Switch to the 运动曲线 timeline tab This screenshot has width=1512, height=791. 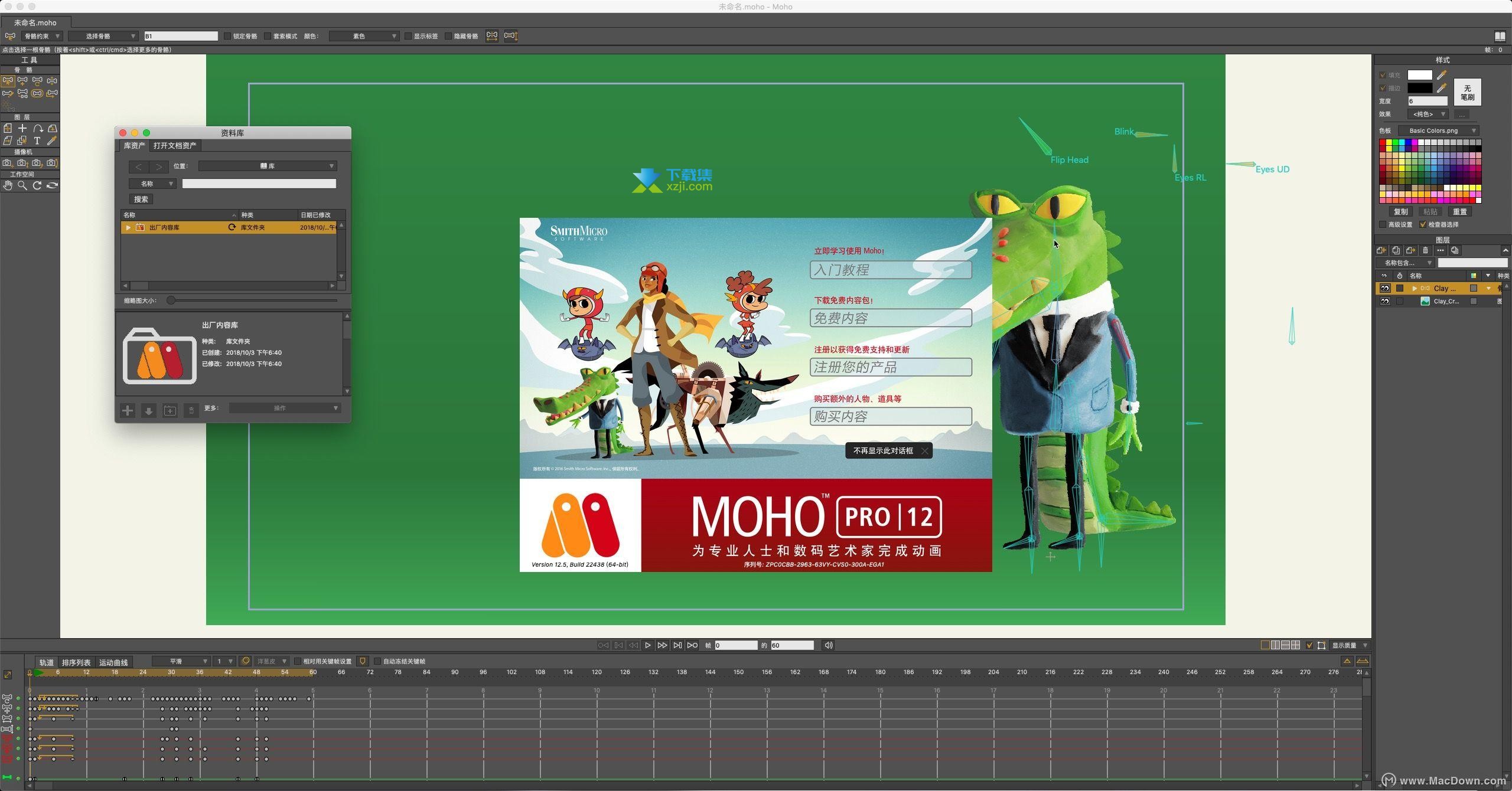click(x=113, y=662)
